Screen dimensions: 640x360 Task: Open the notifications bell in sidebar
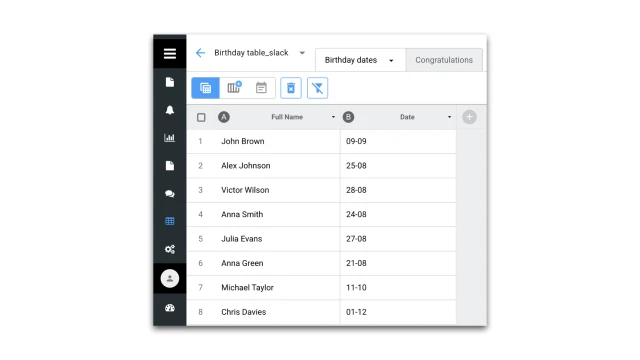click(x=170, y=110)
